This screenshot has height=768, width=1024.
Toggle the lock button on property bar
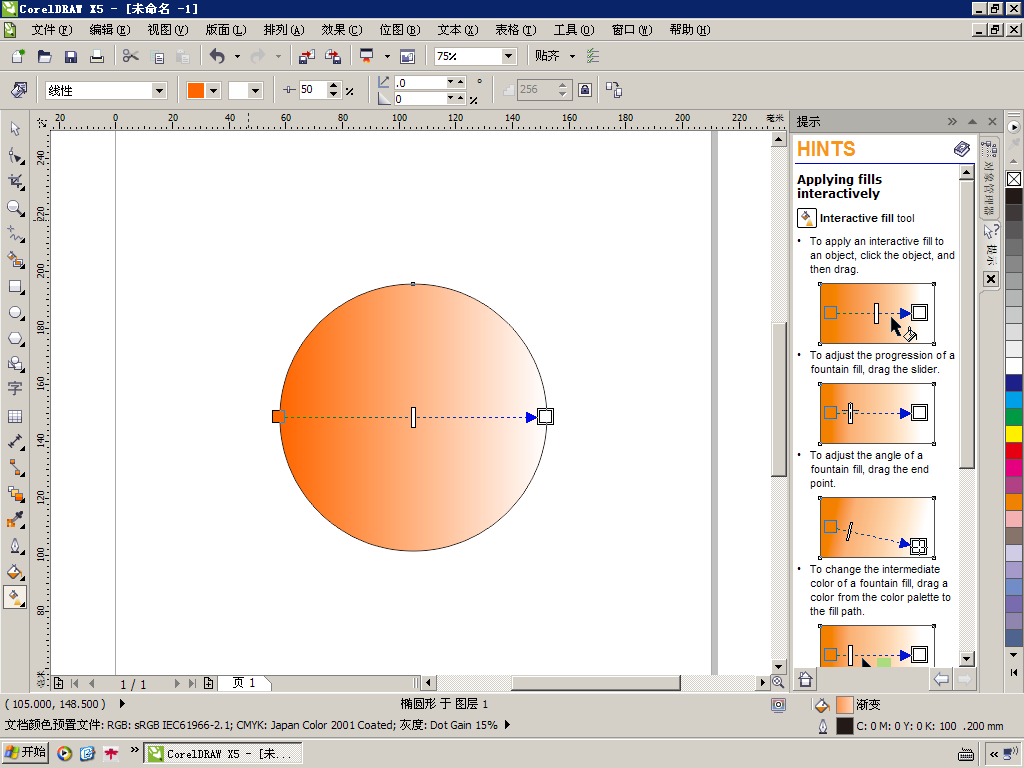(585, 90)
